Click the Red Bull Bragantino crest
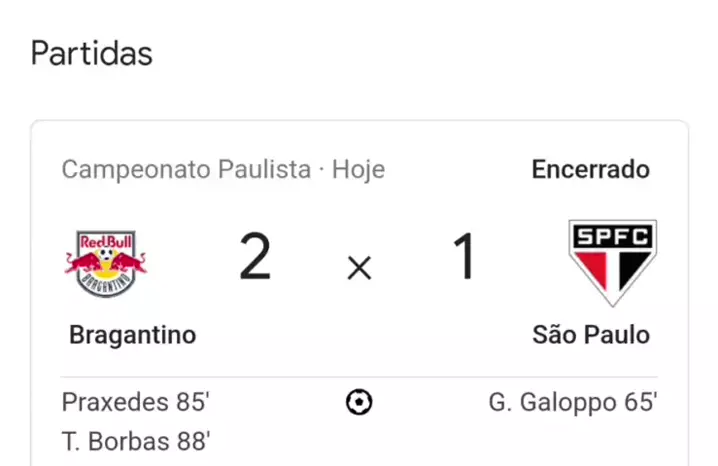 click(x=106, y=263)
